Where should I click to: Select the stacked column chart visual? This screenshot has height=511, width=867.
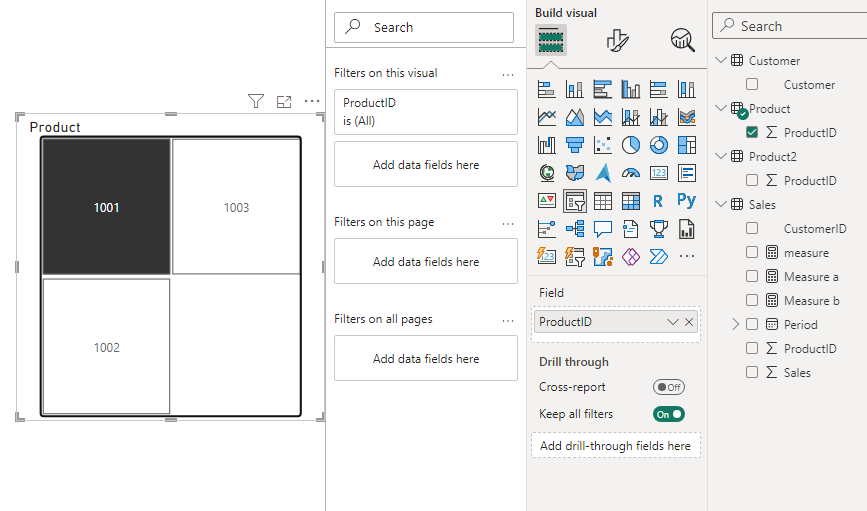coord(574,89)
